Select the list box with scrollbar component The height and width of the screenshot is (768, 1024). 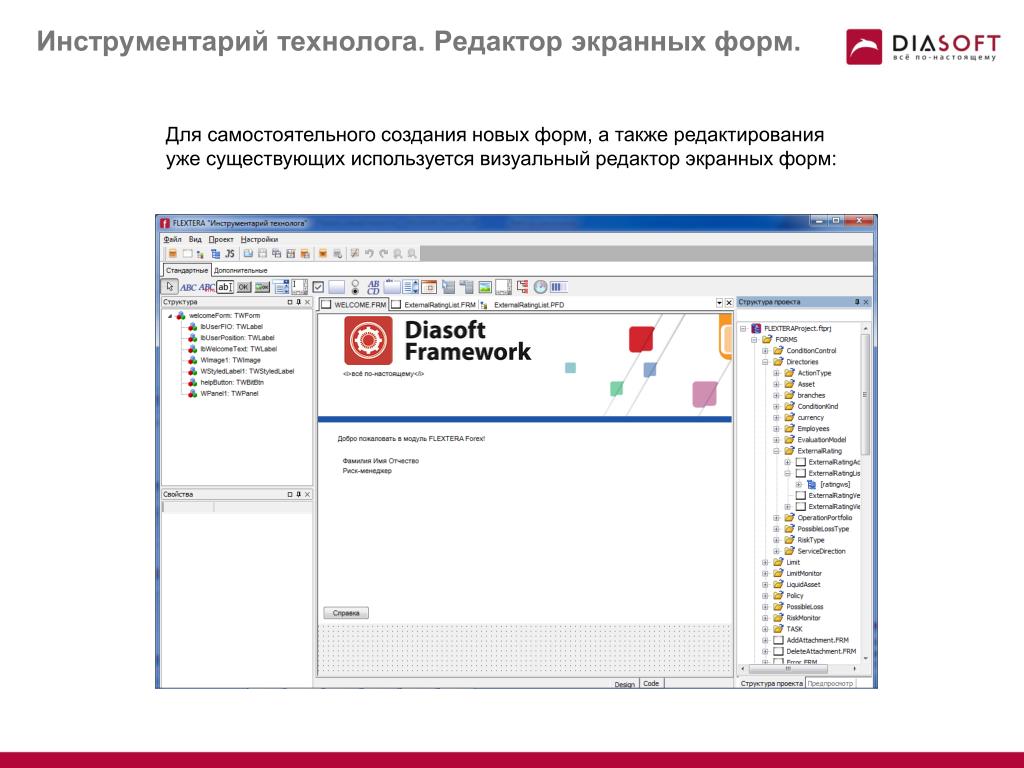(411, 287)
